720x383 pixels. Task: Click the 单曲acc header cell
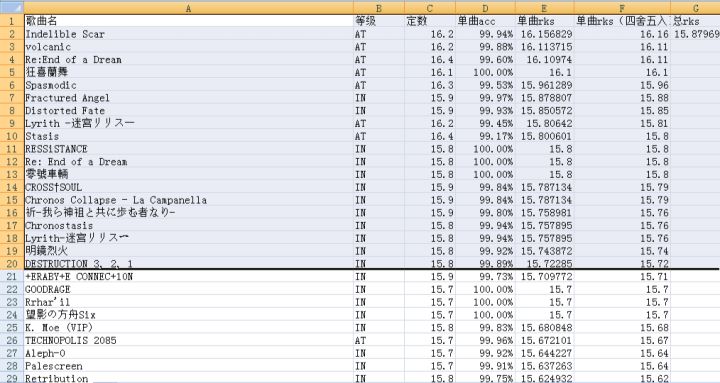(x=485, y=21)
